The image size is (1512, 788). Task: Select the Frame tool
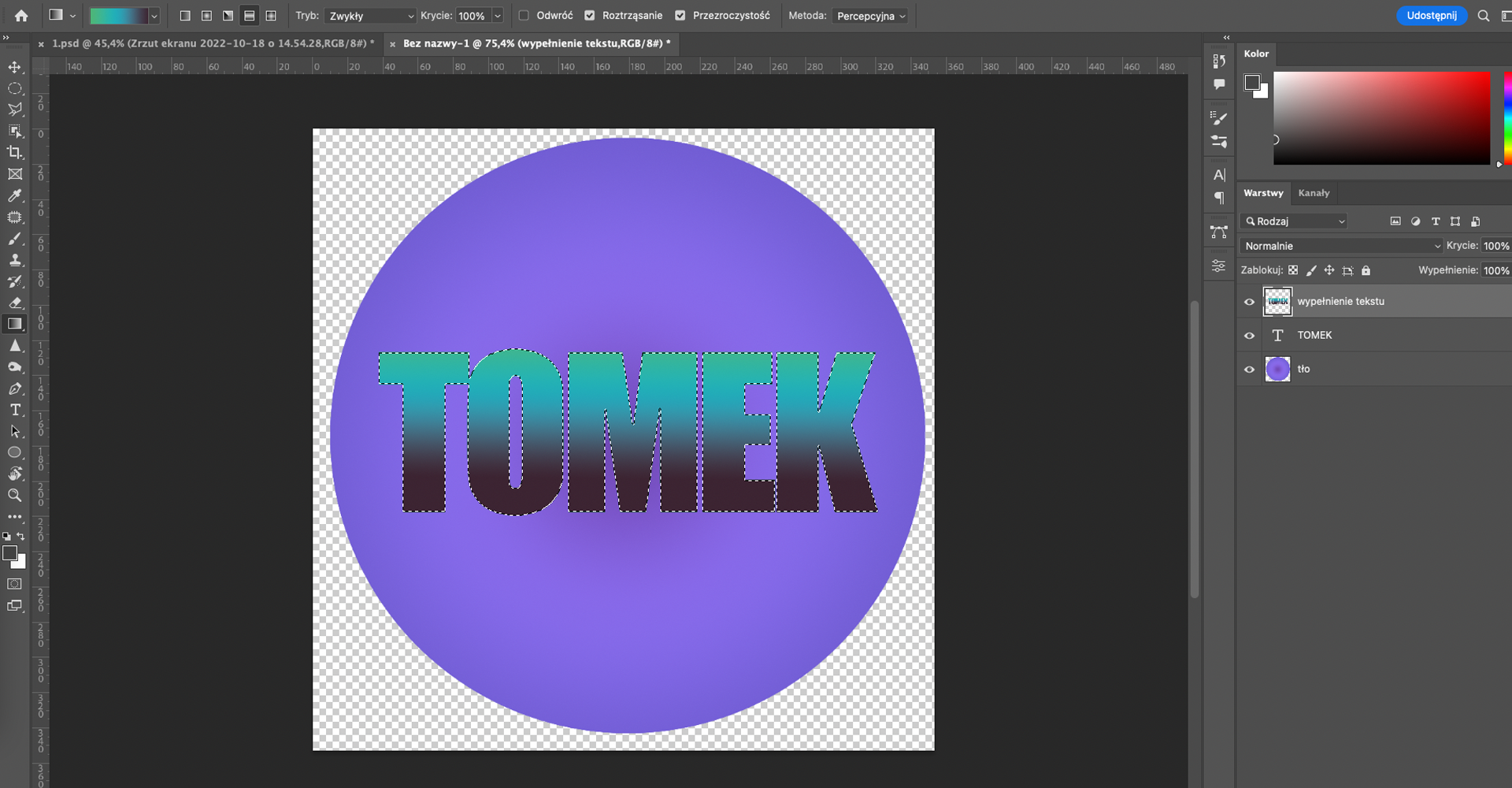pos(15,174)
